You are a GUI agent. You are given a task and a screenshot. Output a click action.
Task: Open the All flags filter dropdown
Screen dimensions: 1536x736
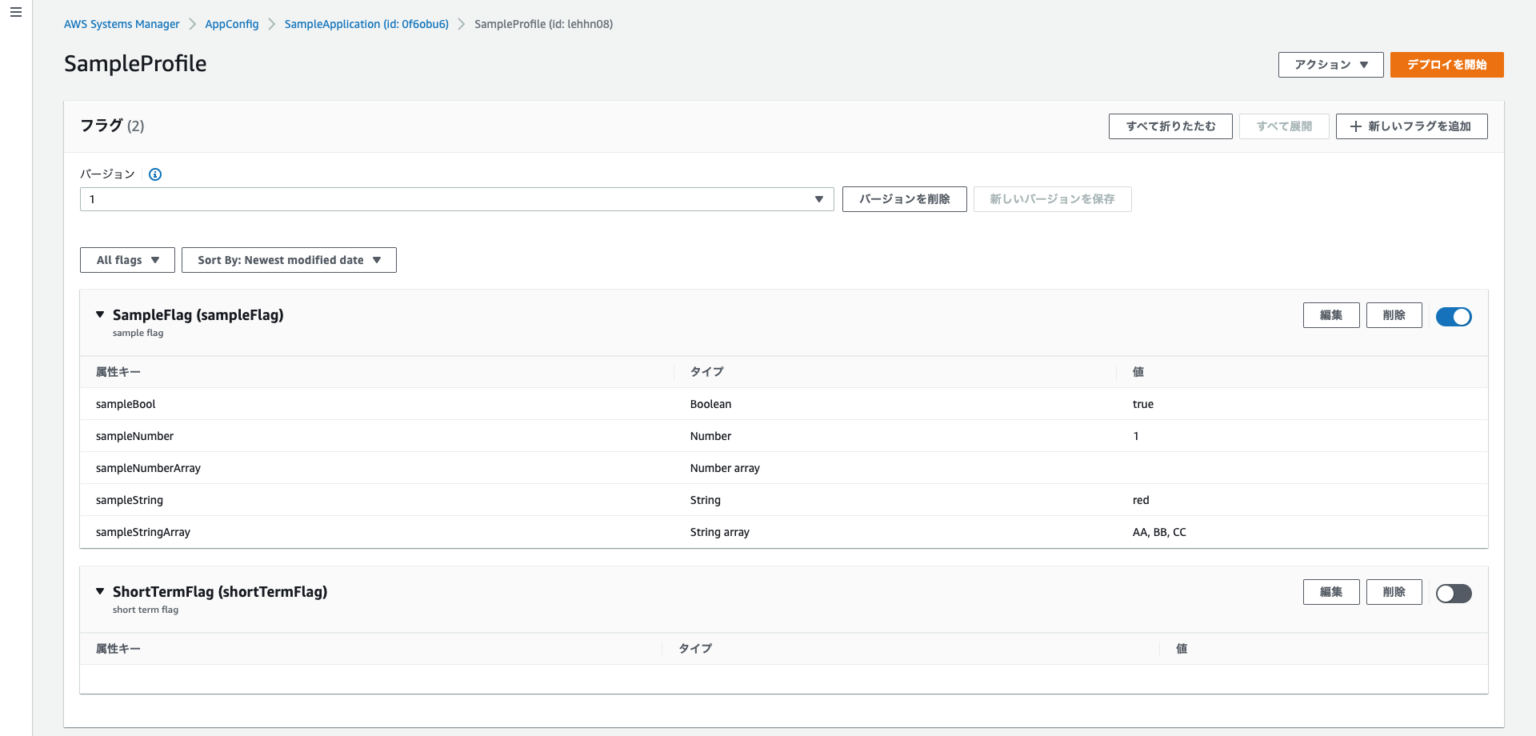point(127,260)
